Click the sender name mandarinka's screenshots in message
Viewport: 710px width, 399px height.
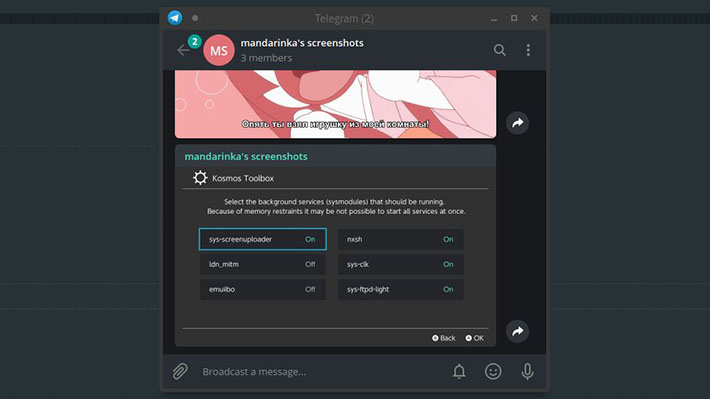(246, 157)
